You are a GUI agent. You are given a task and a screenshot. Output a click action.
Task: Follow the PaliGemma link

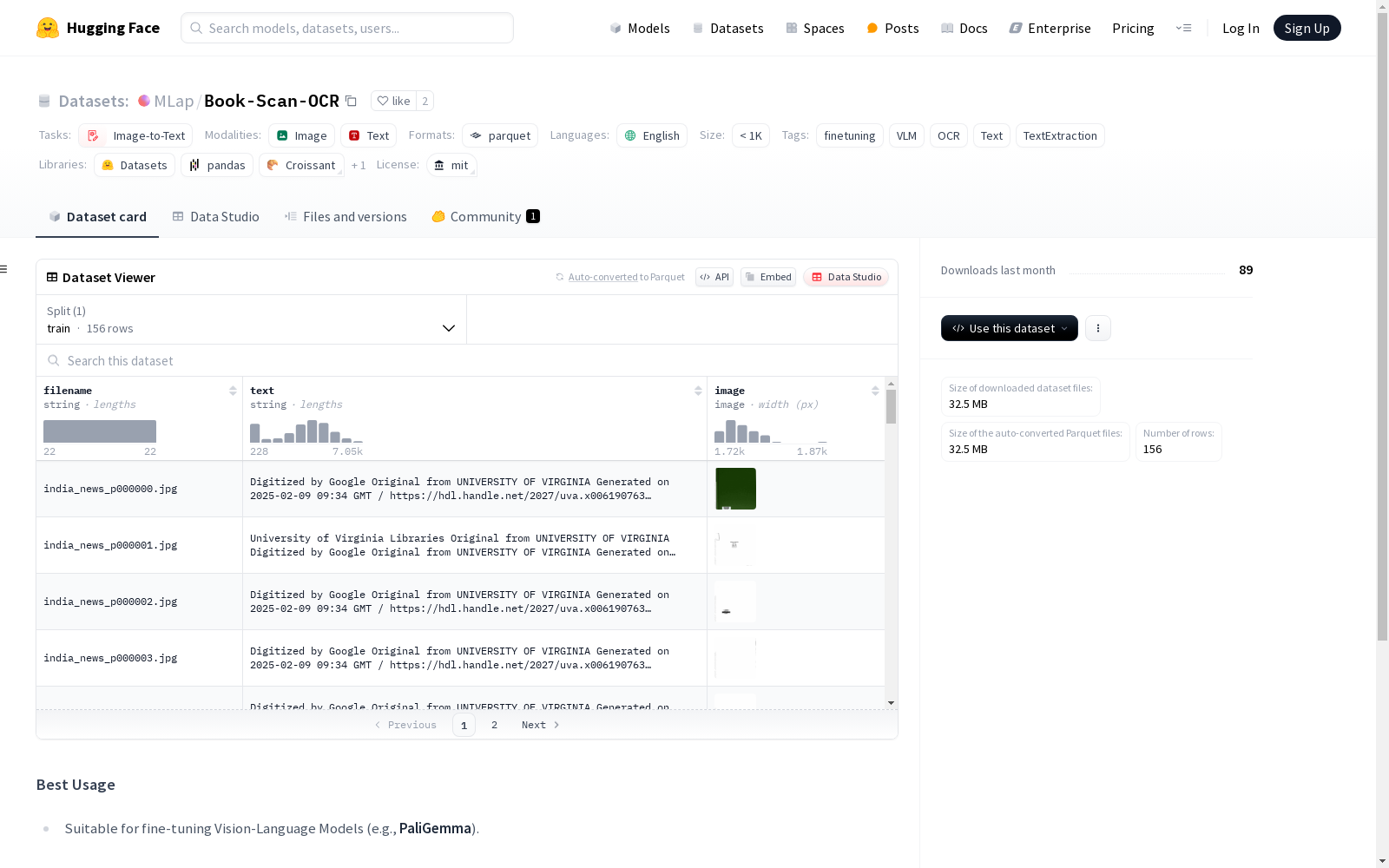click(x=435, y=828)
